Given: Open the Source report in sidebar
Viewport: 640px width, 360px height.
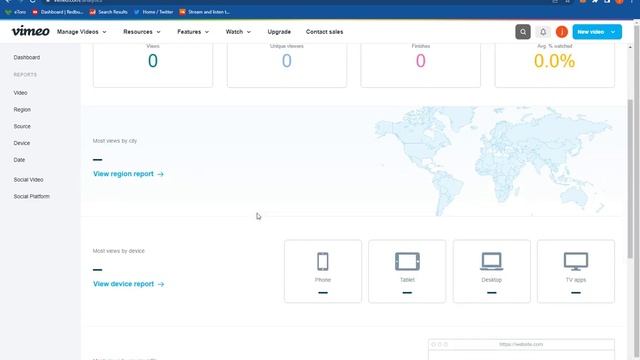Looking at the screenshot, I should 22,127.
